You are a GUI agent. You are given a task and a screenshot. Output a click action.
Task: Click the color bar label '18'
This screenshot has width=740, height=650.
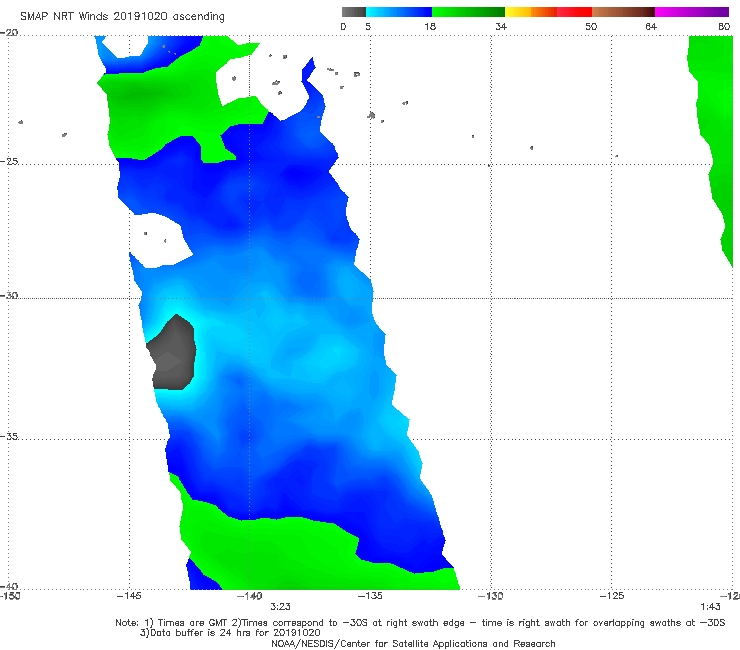tap(430, 26)
